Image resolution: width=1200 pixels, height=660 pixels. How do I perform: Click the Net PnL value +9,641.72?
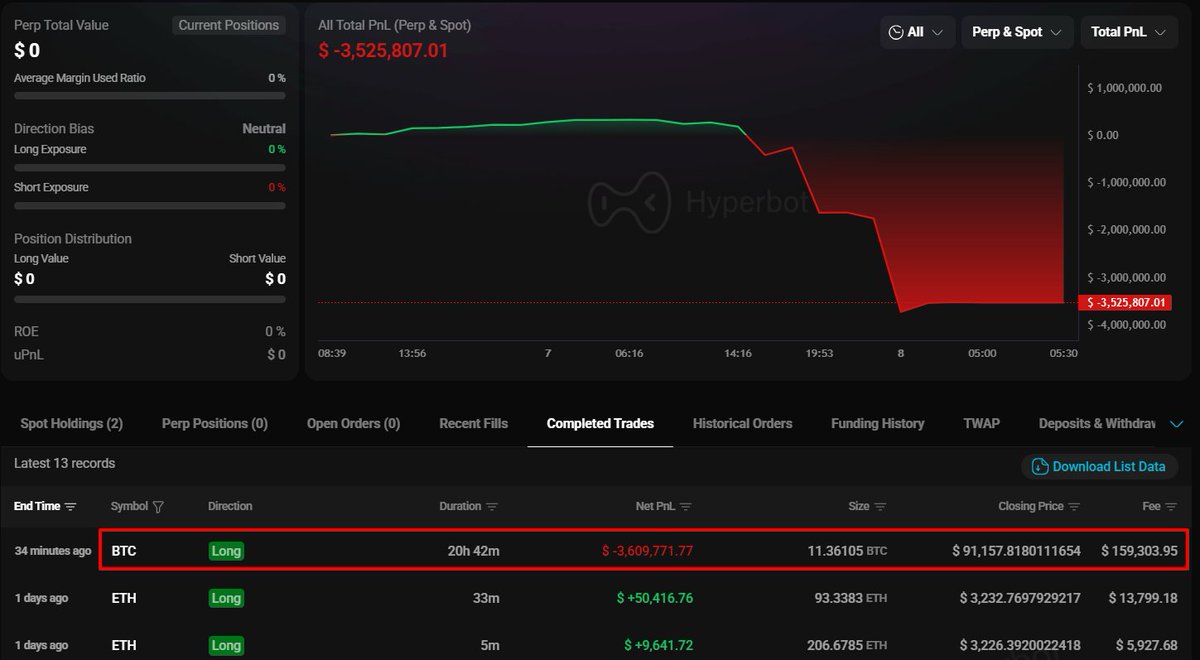pos(658,645)
